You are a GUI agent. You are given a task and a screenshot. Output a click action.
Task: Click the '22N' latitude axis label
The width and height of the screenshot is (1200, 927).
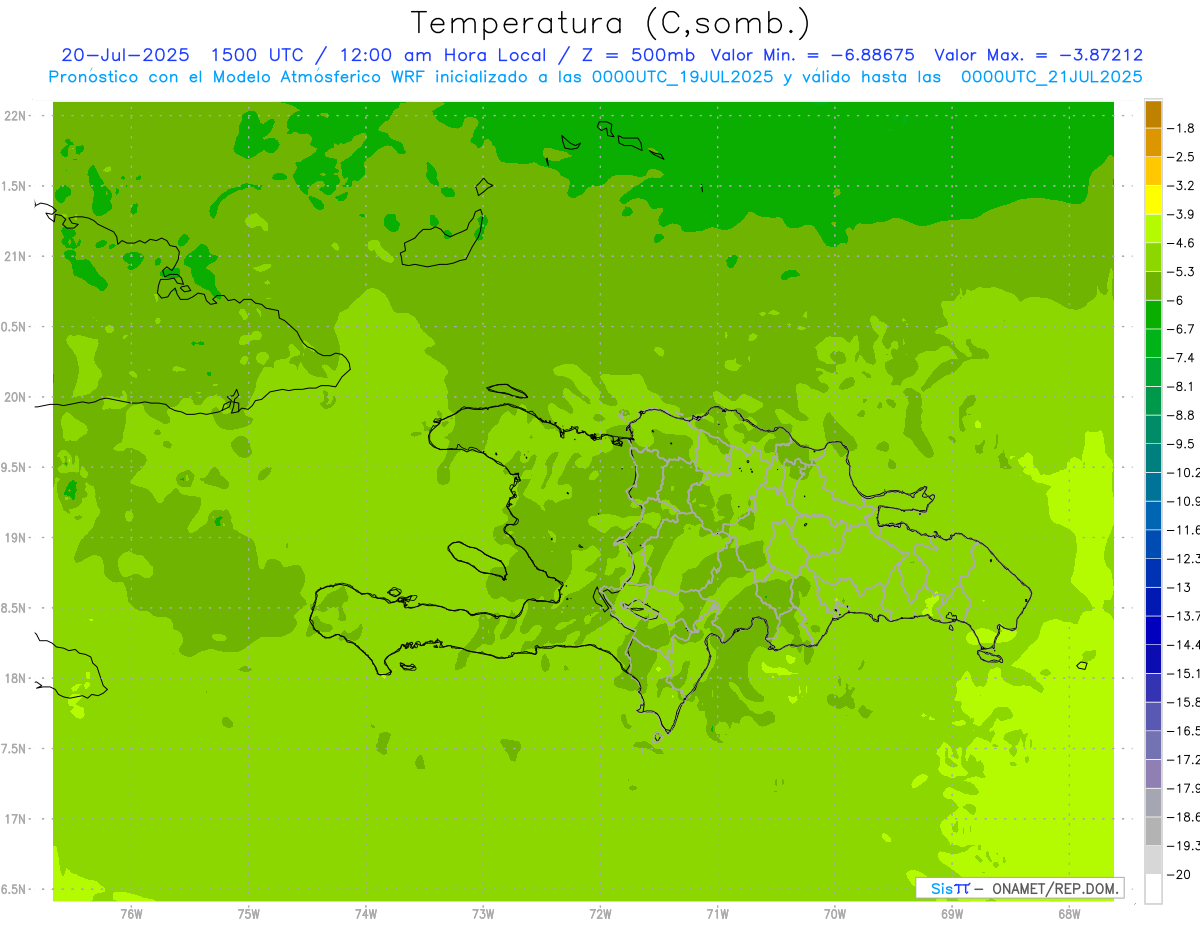point(15,116)
